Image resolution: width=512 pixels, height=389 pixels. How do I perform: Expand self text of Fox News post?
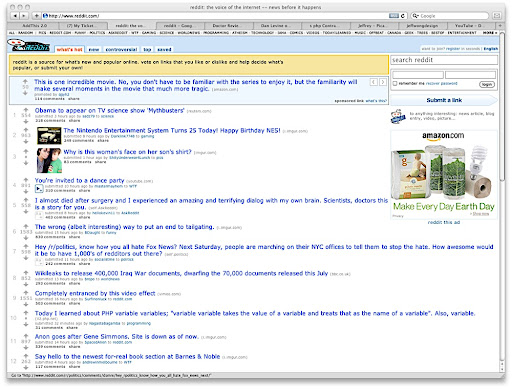pyautogui.click(x=39, y=261)
